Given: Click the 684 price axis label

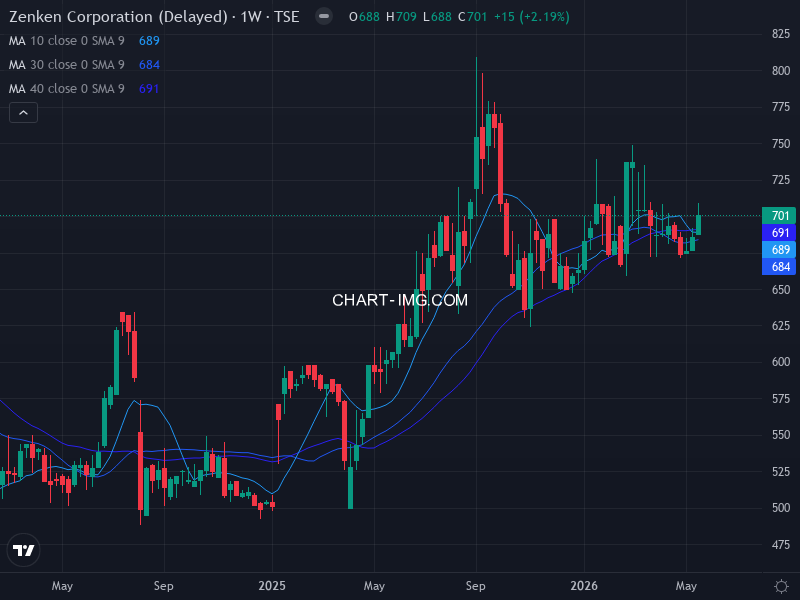Looking at the screenshot, I should pyautogui.click(x=779, y=266).
